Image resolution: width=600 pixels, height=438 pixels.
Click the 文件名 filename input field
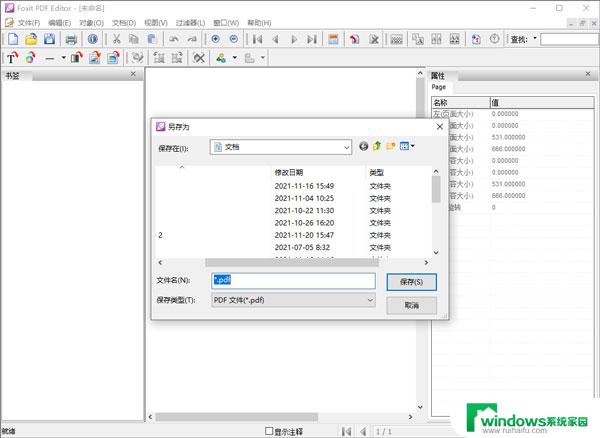[293, 280]
